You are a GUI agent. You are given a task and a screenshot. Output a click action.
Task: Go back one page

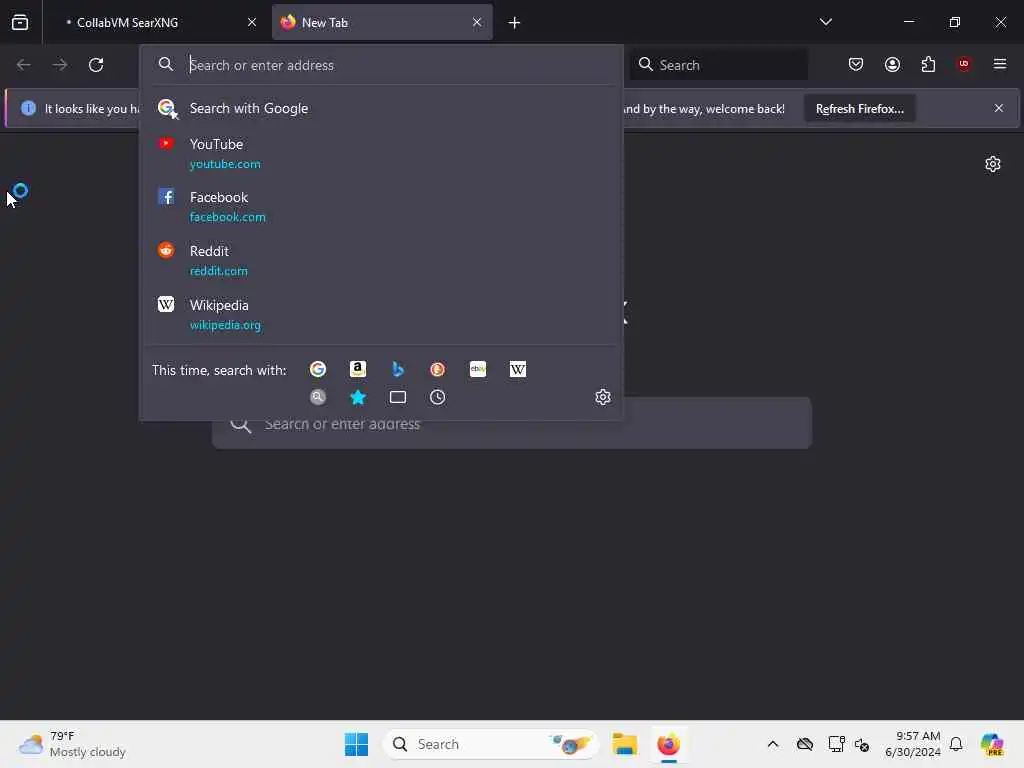coord(24,65)
